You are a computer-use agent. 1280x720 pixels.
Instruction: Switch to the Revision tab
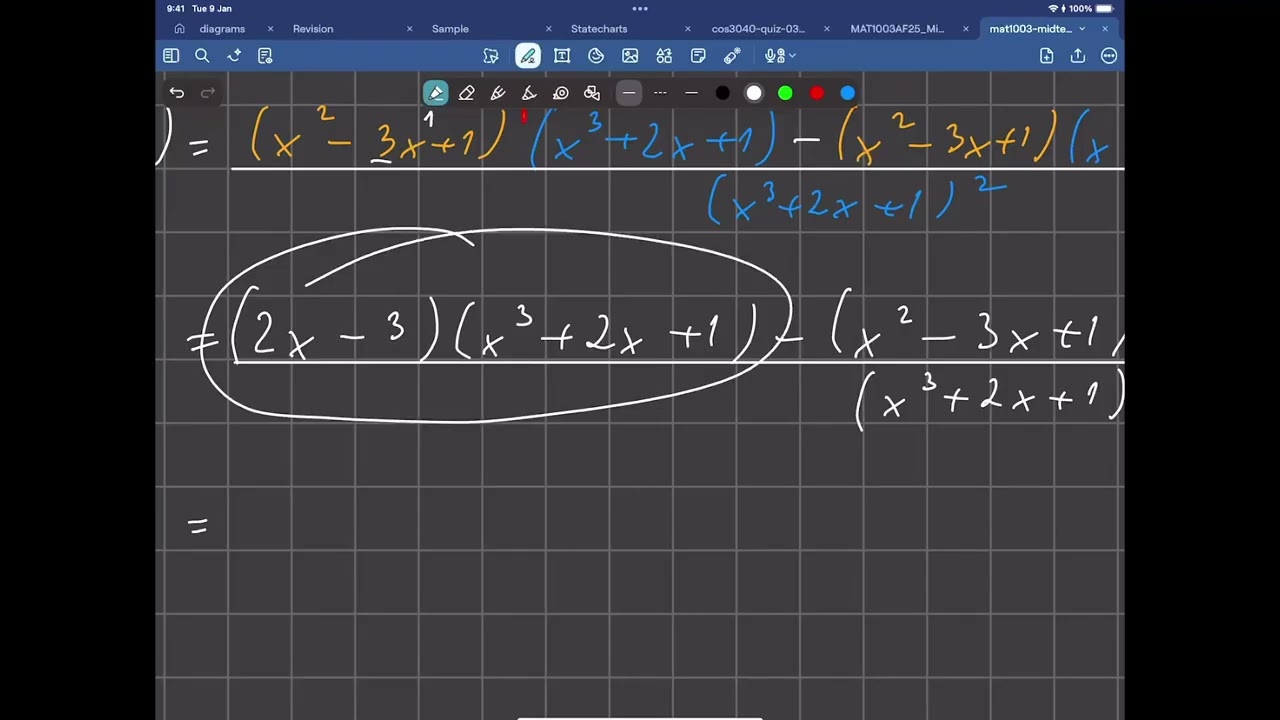pyautogui.click(x=313, y=29)
